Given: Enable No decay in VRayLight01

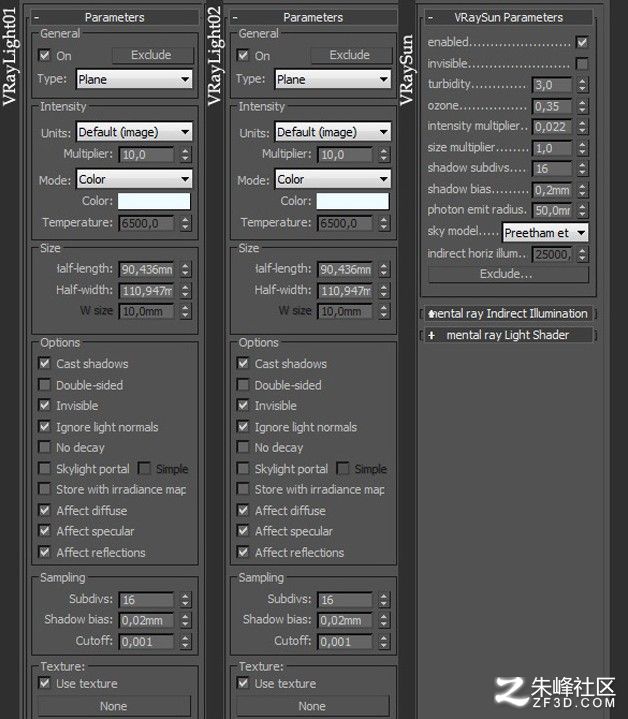Looking at the screenshot, I should coord(44,447).
